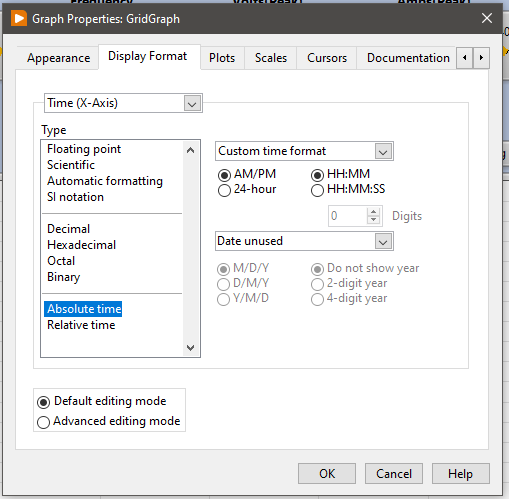Switch to the Appearance tab
509x499 pixels.
58,58
